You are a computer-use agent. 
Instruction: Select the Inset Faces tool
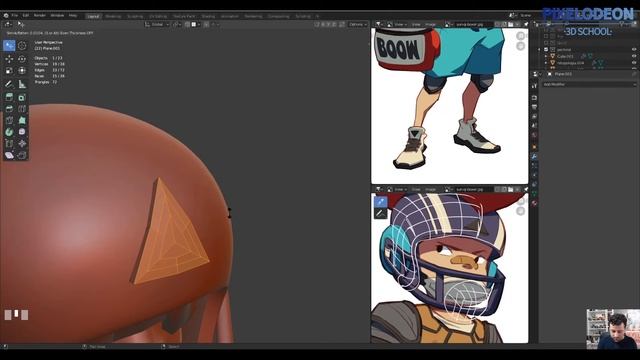pyautogui.click(x=22, y=97)
